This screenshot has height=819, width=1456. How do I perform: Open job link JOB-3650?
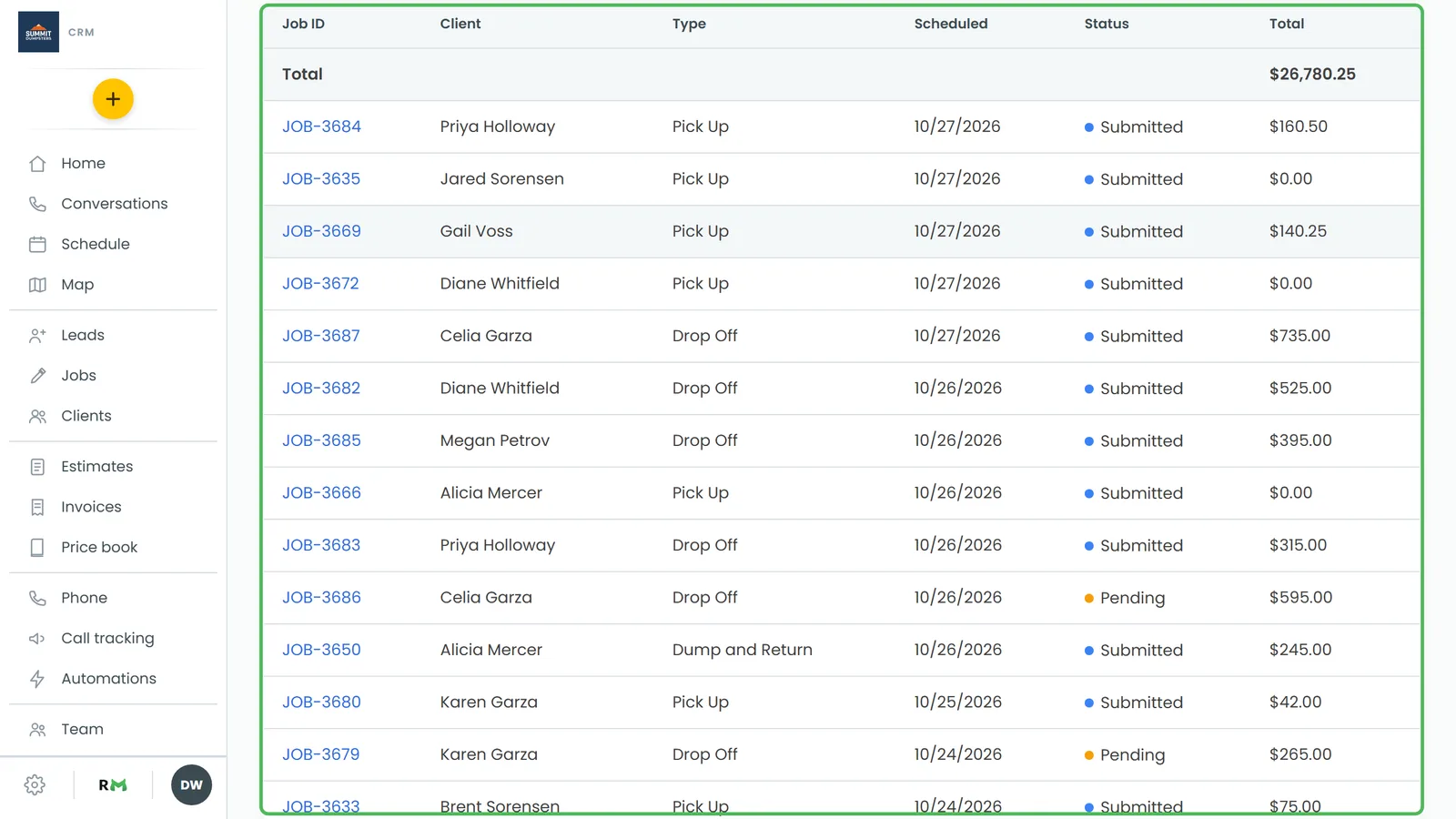pyautogui.click(x=321, y=650)
